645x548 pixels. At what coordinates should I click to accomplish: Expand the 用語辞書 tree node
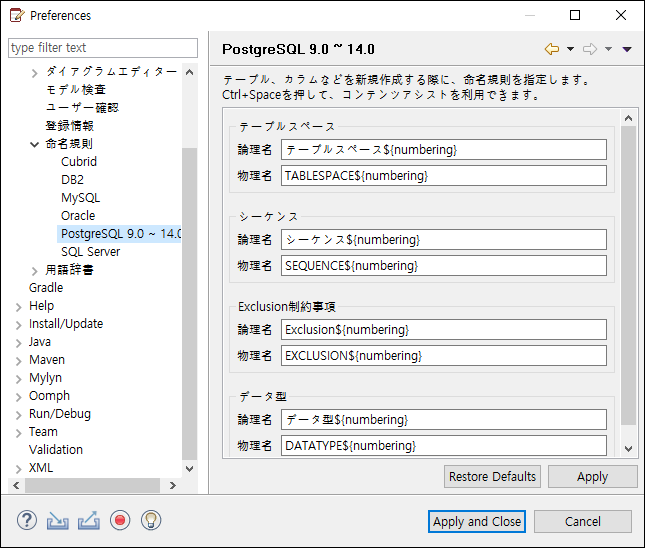35,271
